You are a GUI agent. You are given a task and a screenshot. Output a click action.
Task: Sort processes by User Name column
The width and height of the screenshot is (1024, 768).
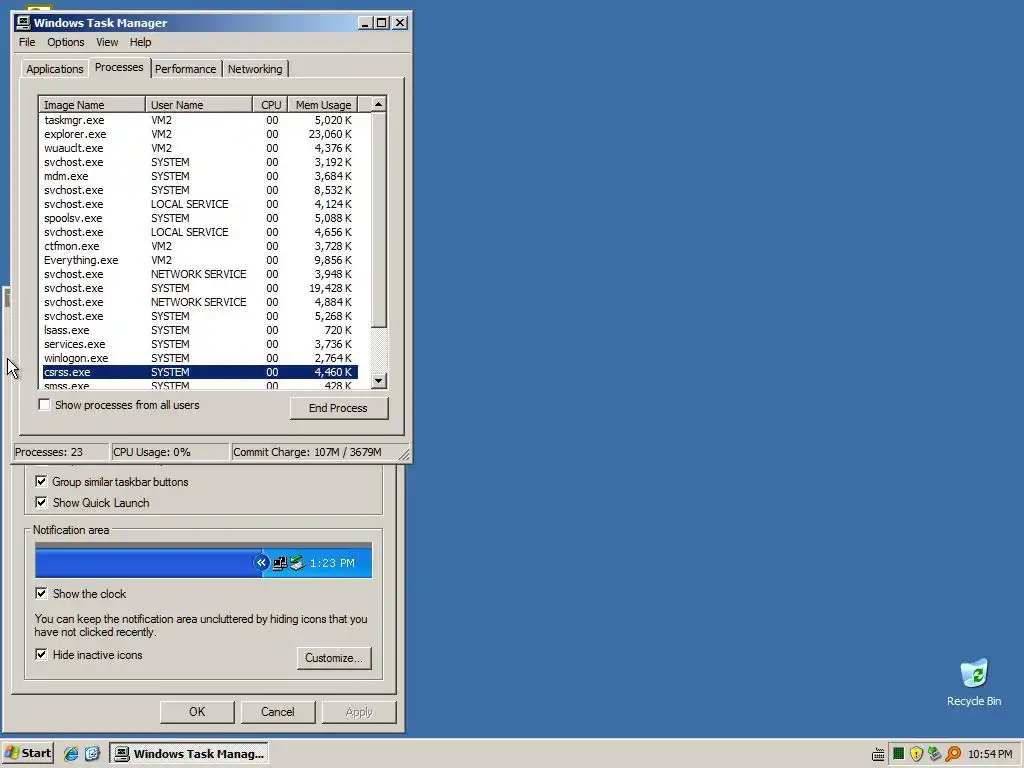[199, 104]
